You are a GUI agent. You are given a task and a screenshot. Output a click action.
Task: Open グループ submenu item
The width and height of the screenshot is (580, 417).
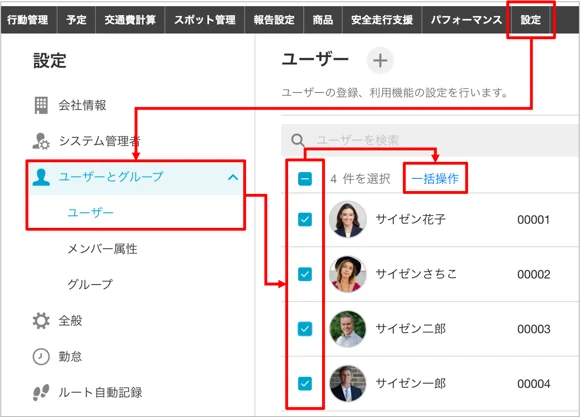pyautogui.click(x=90, y=284)
